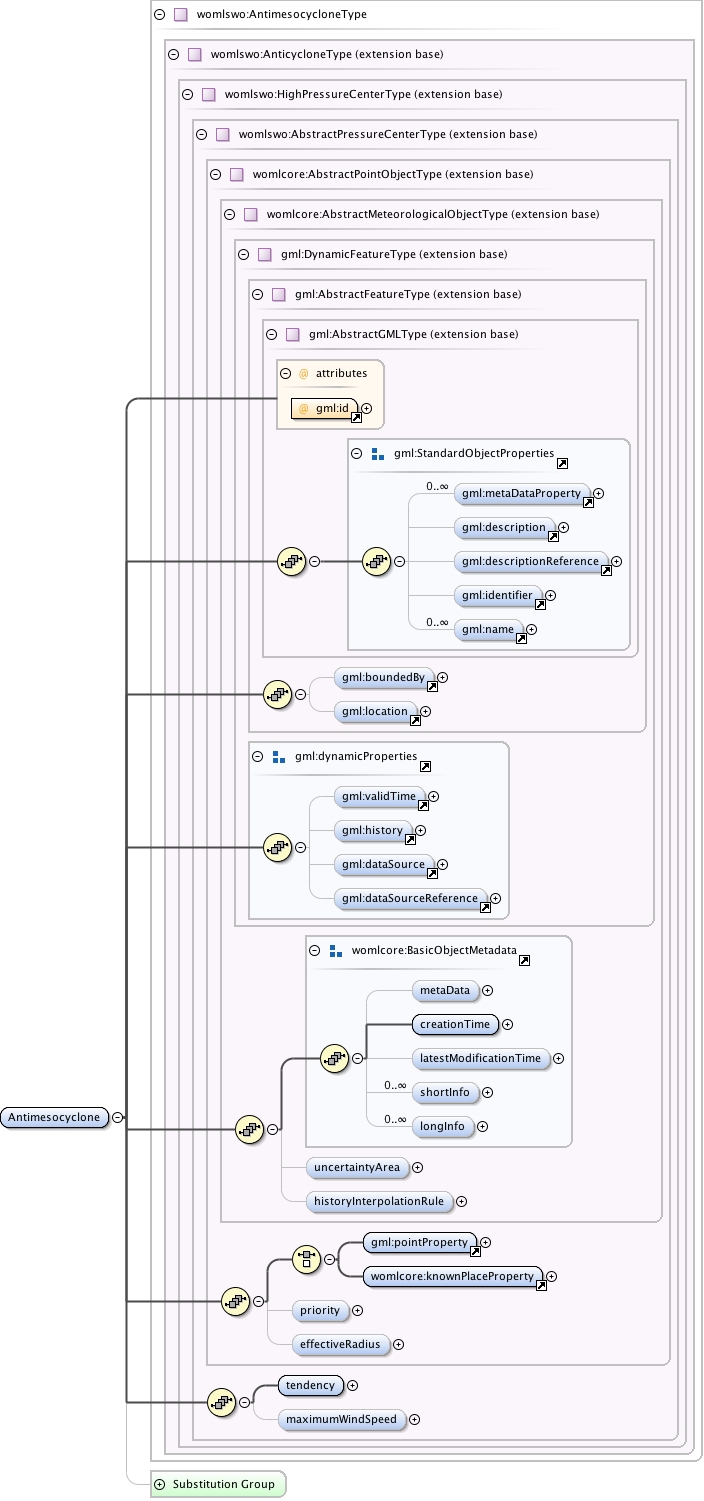Collapse gml:dynamicProperties group
This screenshot has height=1501, width=704.
click(x=259, y=756)
